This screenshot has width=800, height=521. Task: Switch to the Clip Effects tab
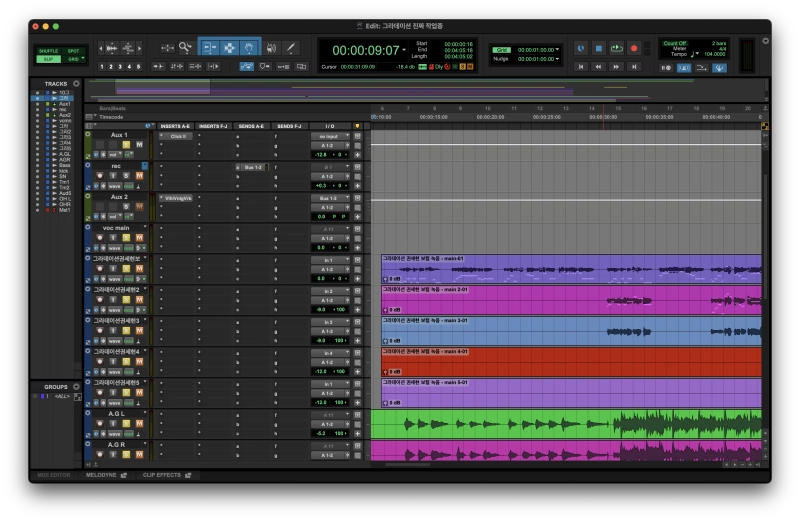(x=161, y=475)
